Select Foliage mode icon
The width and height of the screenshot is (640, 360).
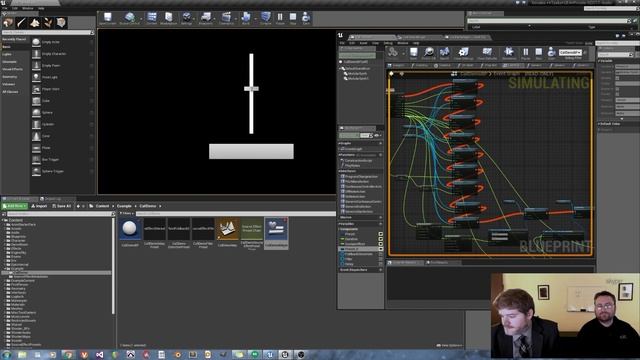click(48, 22)
